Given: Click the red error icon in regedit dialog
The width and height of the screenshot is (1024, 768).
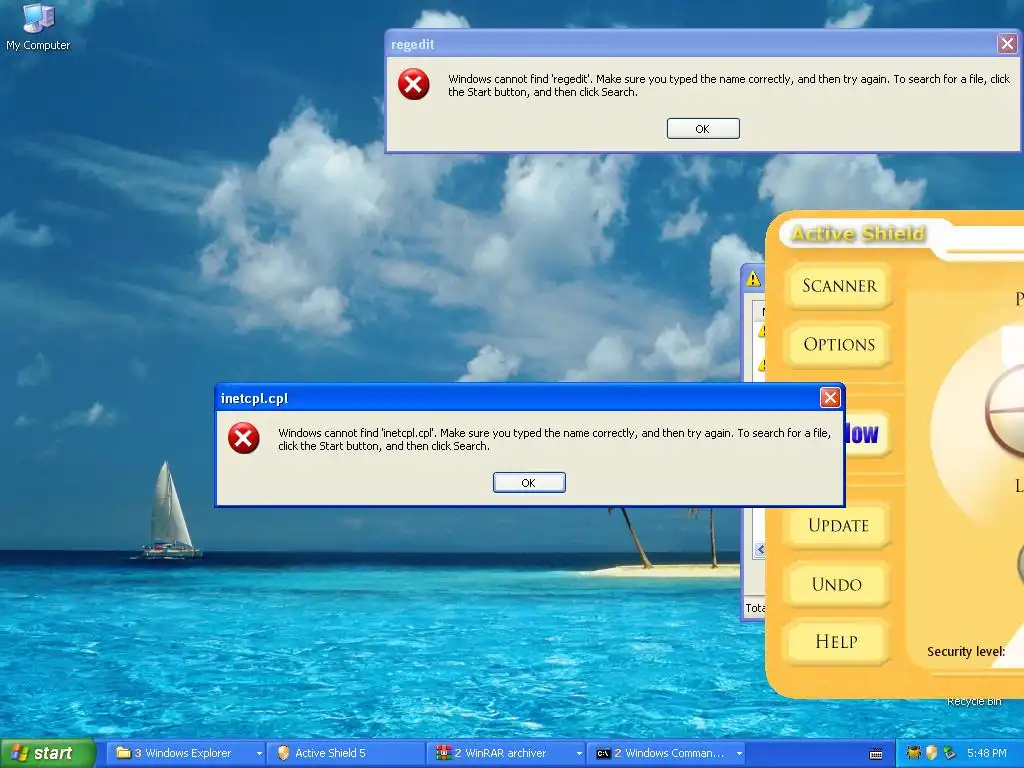Looking at the screenshot, I should (414, 84).
